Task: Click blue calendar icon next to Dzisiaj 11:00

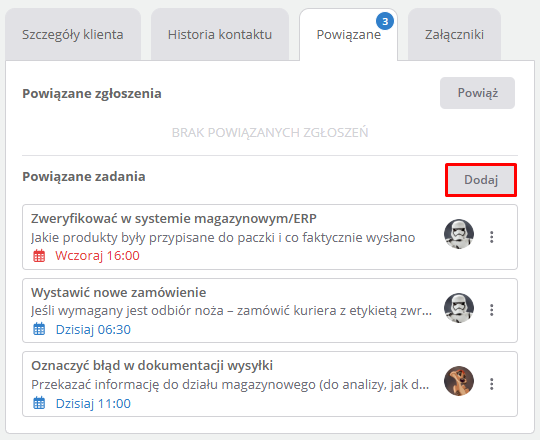Action: [39, 403]
